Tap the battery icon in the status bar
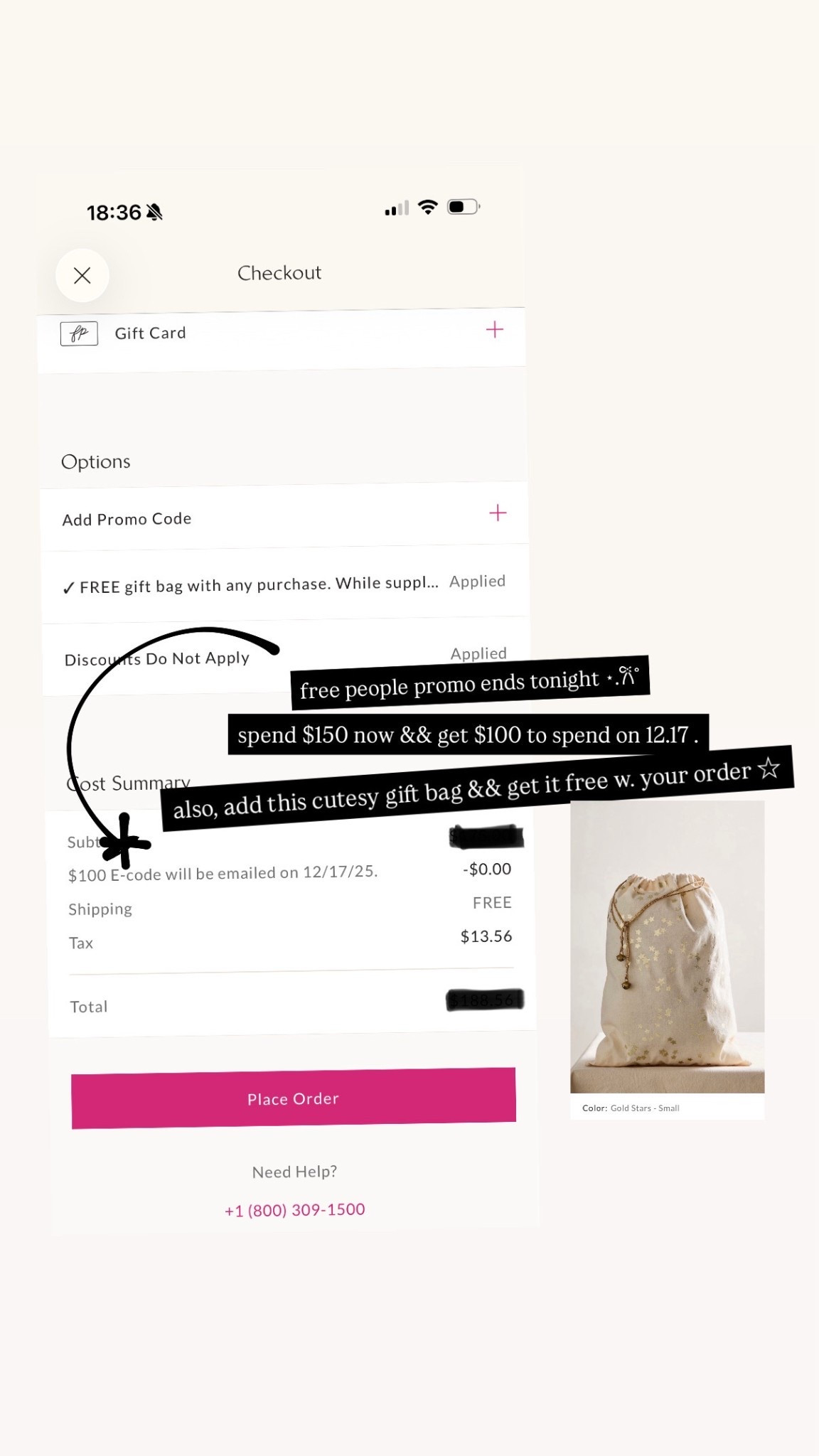The height and width of the screenshot is (1456, 819). pos(464,207)
